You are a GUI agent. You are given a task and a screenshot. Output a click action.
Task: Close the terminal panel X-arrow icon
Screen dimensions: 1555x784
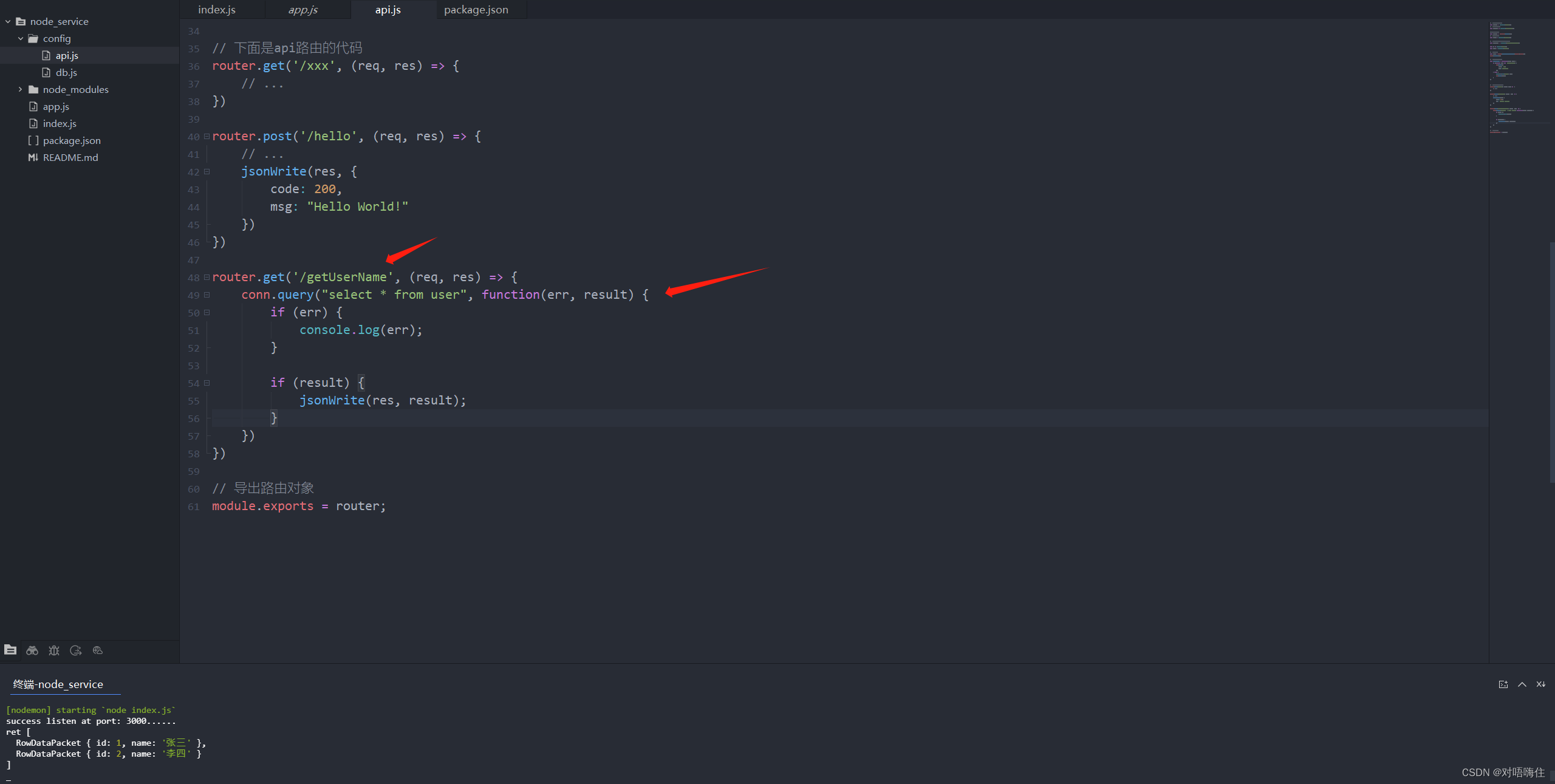click(x=1541, y=684)
